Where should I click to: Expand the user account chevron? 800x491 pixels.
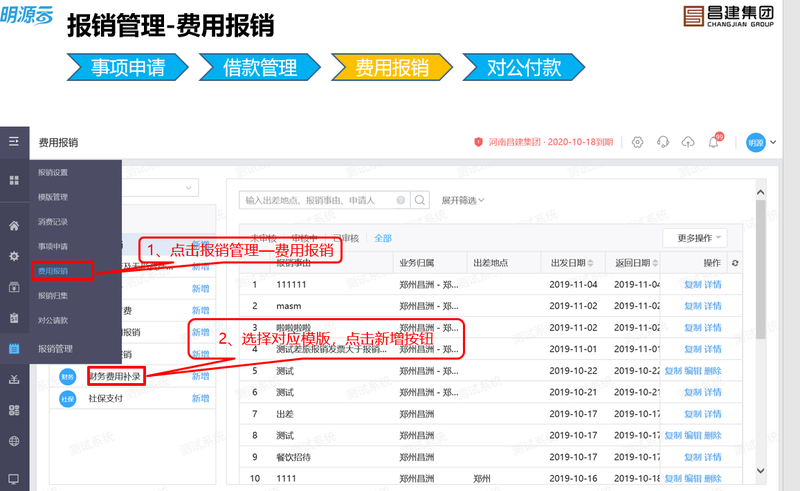(x=773, y=142)
